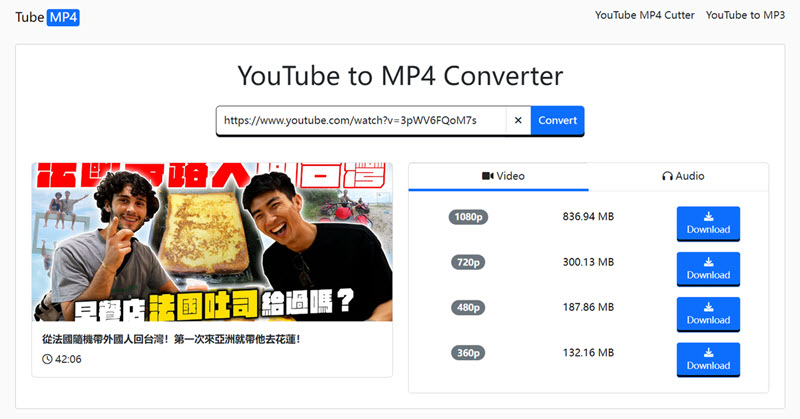Click the video thumbnail preview image

coord(212,242)
